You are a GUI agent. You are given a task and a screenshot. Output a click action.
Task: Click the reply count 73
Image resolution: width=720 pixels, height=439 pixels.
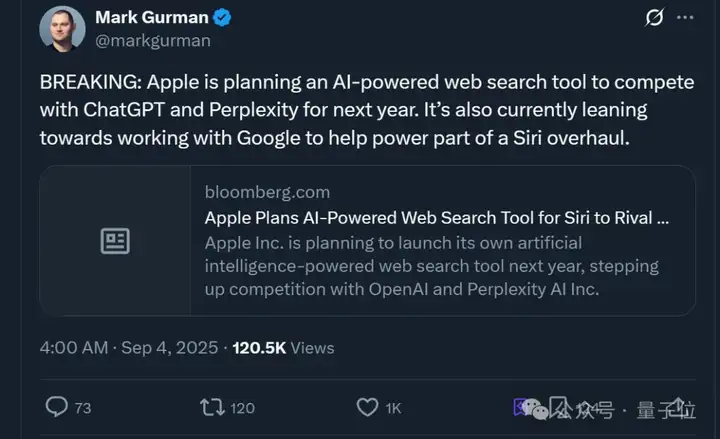pos(82,408)
